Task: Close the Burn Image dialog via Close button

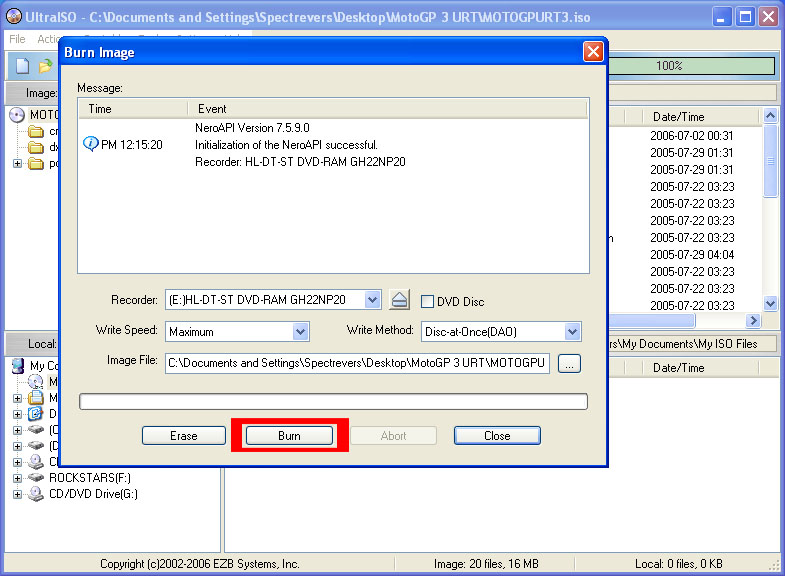Action: (x=497, y=435)
